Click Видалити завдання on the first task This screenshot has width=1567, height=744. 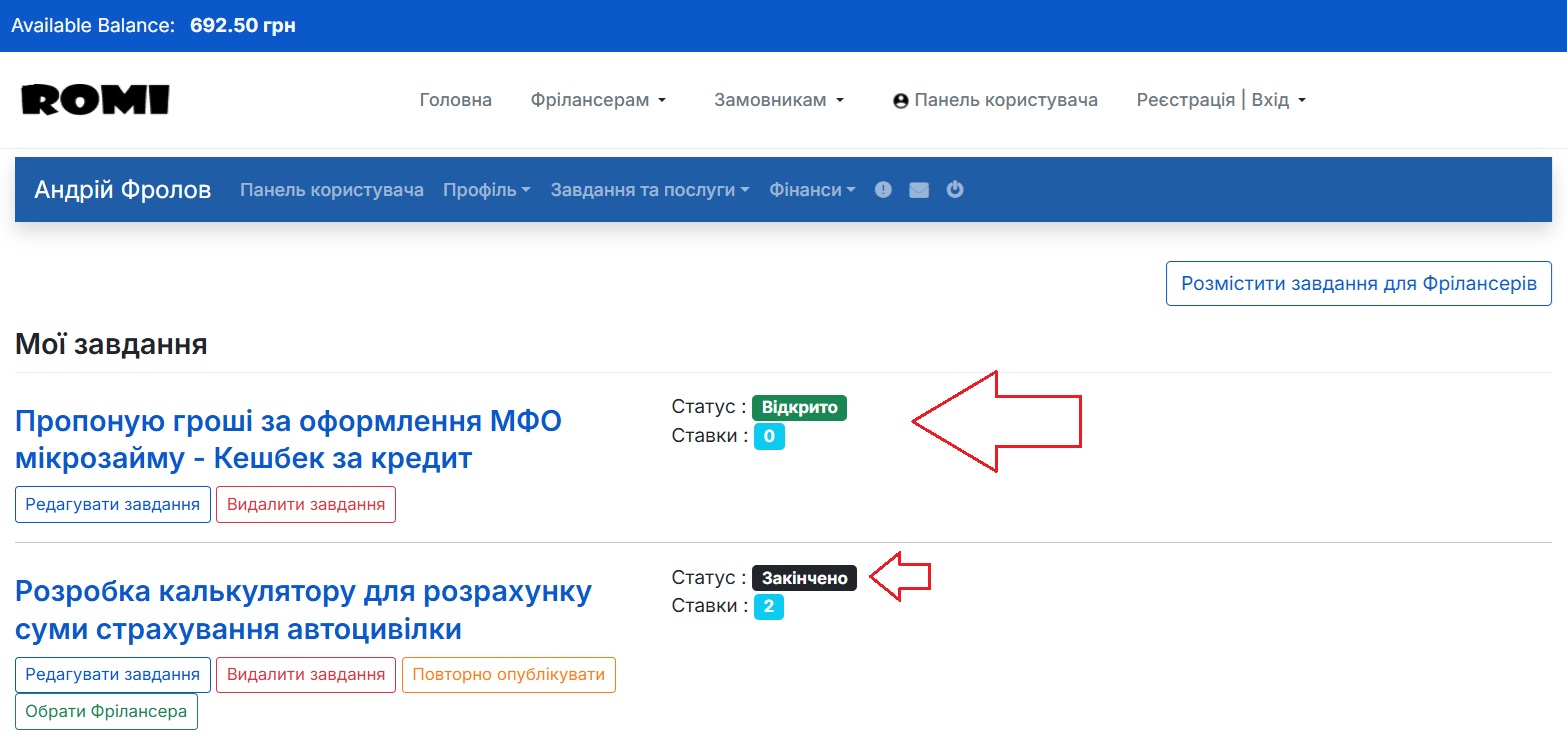(x=305, y=504)
